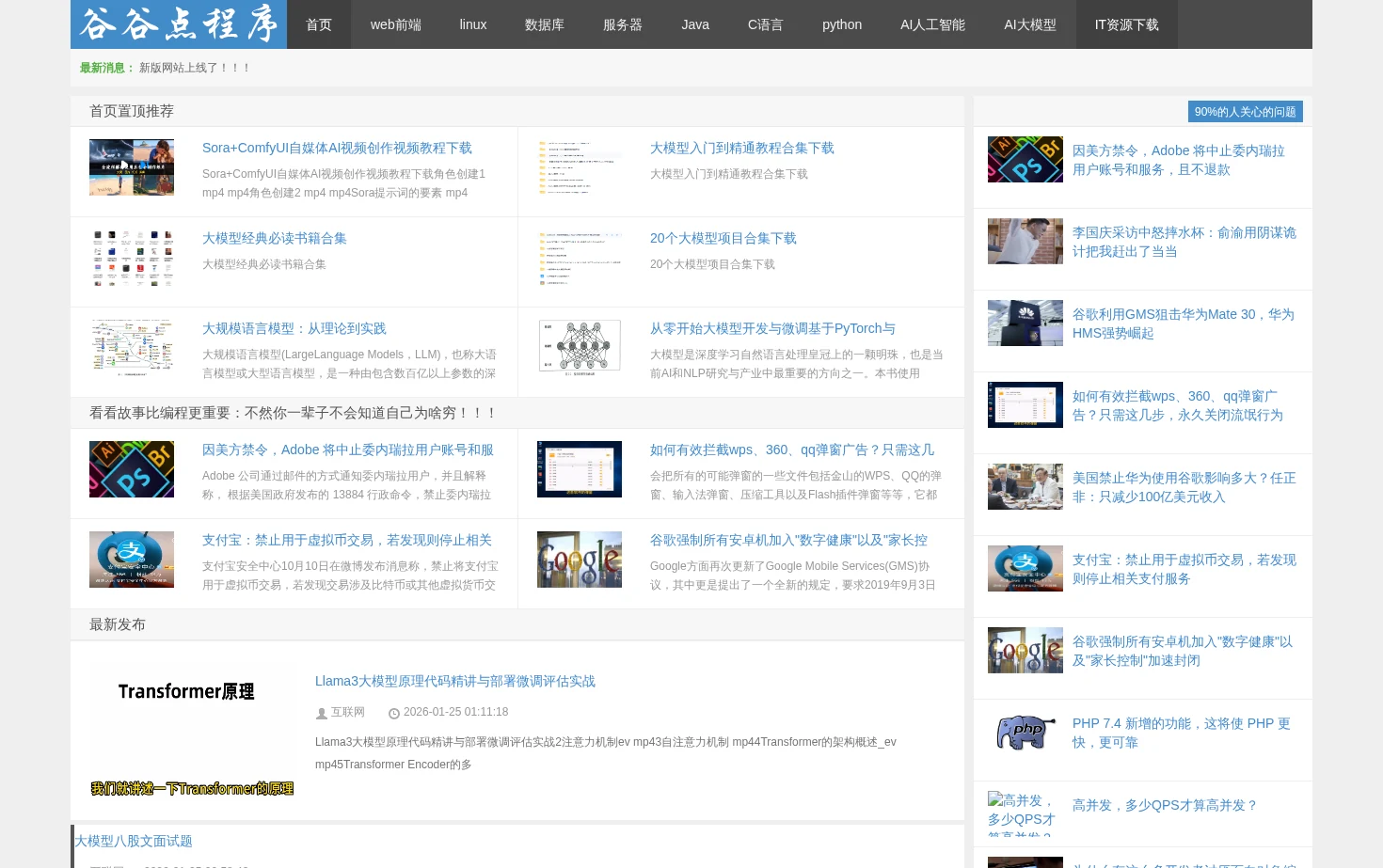Click sidebar 支付宝 thumbnail
The height and width of the screenshot is (868, 1383).
[1025, 568]
